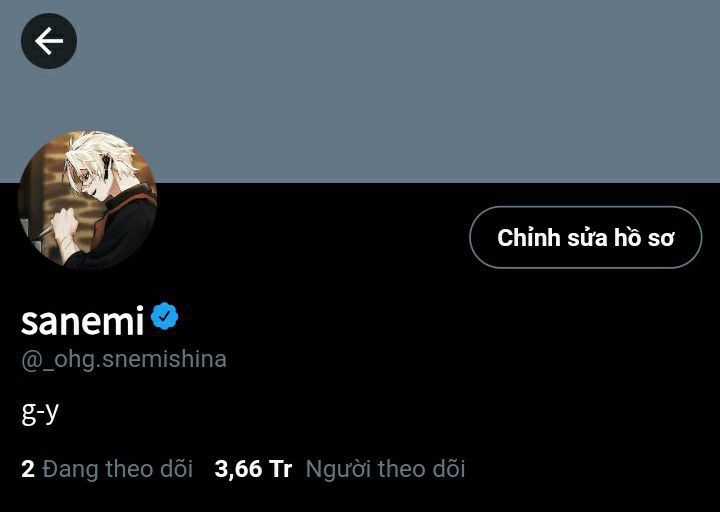Select the display name sanemi
Image resolution: width=720 pixels, height=512 pixels.
pyautogui.click(x=83, y=321)
